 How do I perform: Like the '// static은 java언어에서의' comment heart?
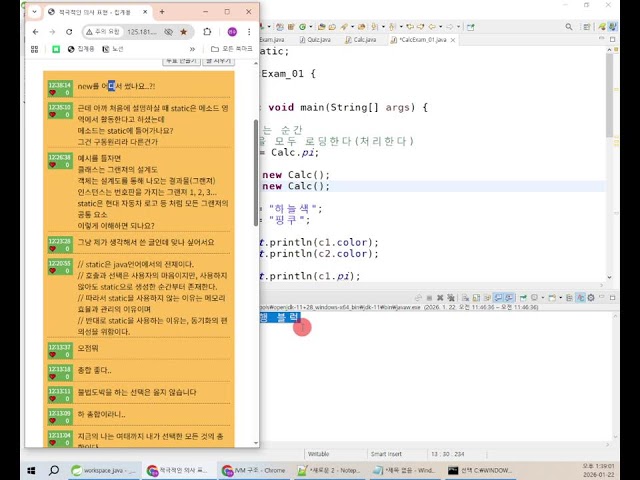pyautogui.click(x=53, y=271)
